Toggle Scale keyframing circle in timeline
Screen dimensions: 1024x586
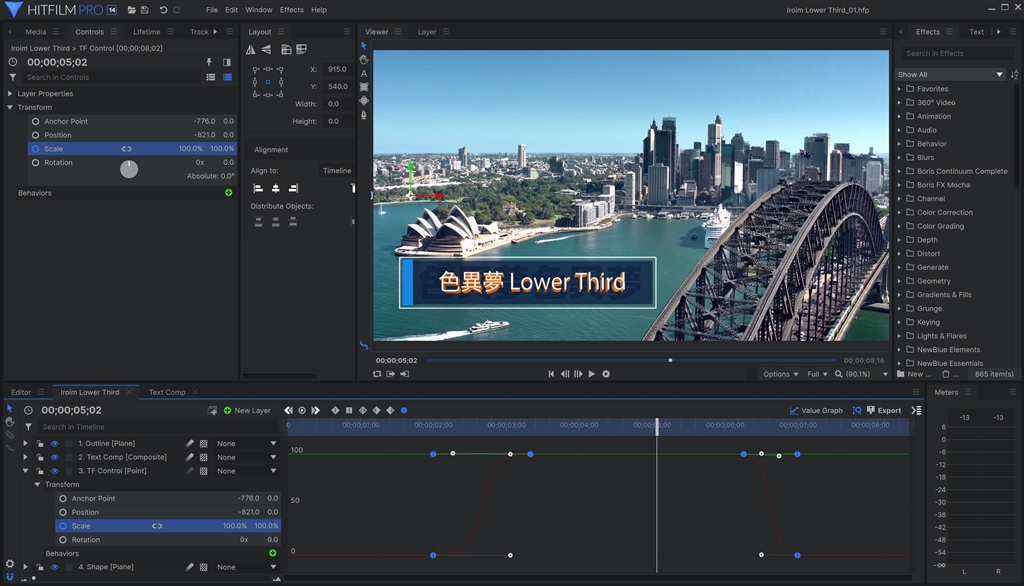[63, 526]
